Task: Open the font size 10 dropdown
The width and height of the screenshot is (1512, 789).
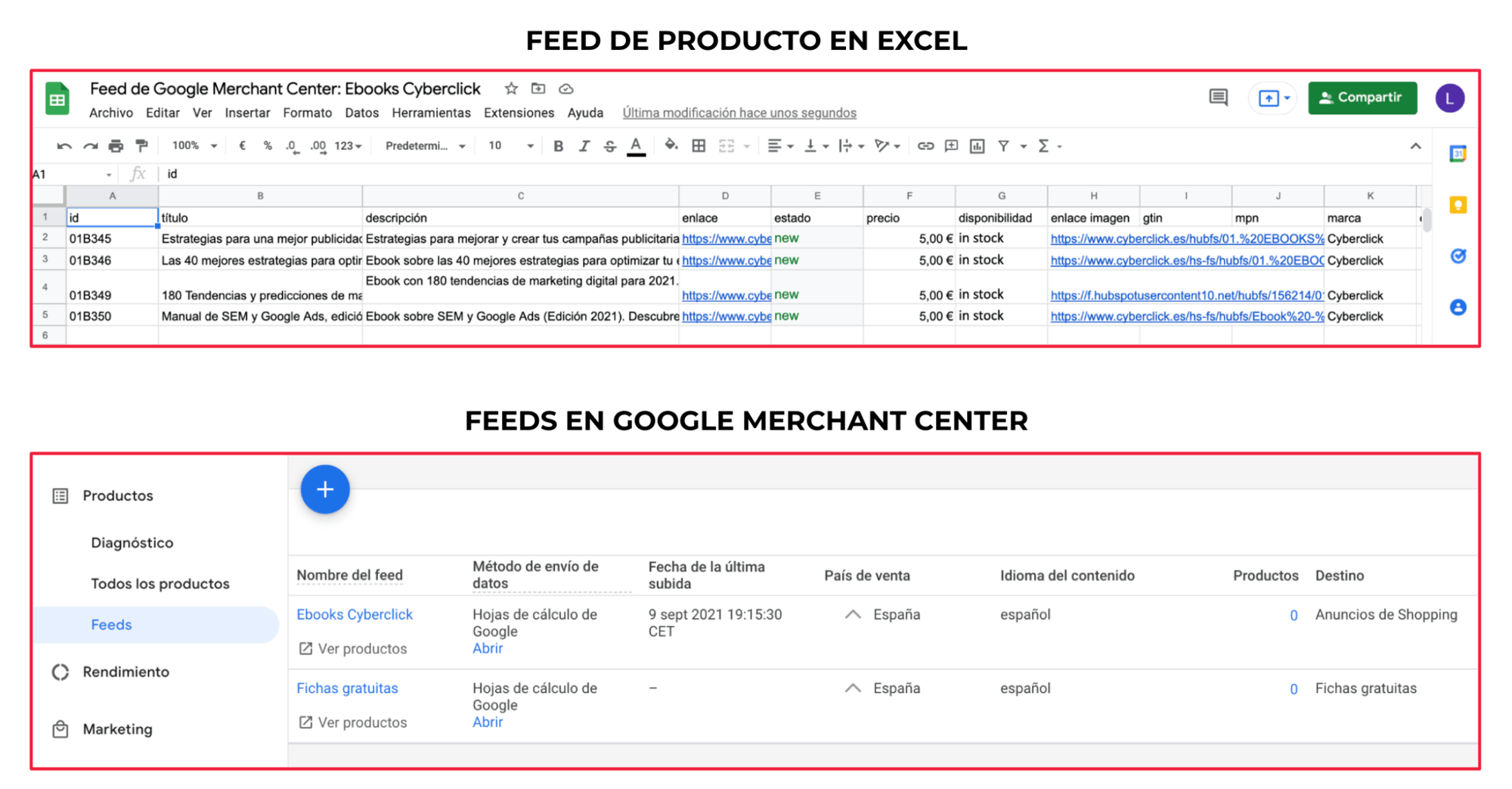Action: tap(510, 146)
